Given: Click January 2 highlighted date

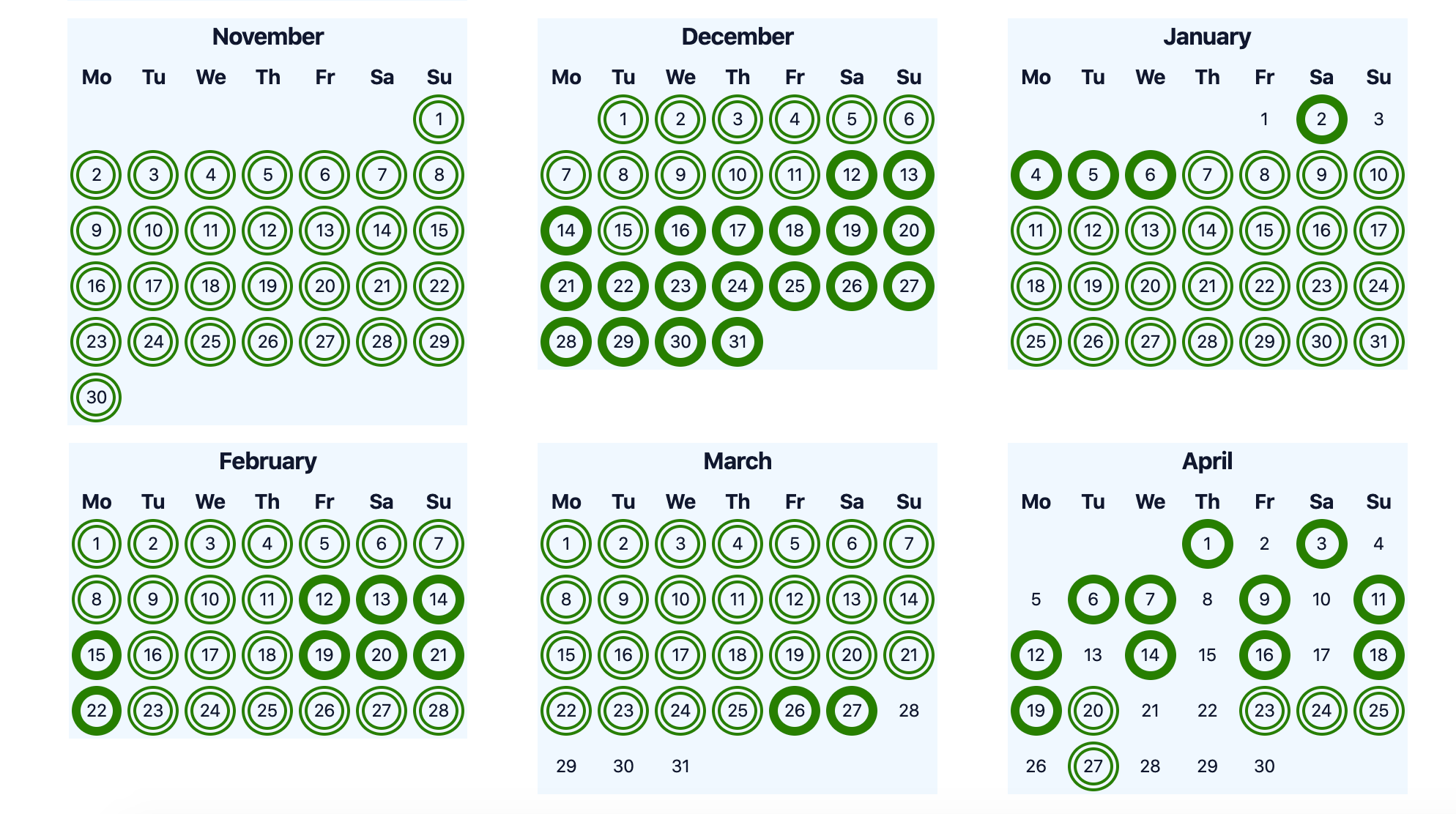Looking at the screenshot, I should coord(1321,119).
